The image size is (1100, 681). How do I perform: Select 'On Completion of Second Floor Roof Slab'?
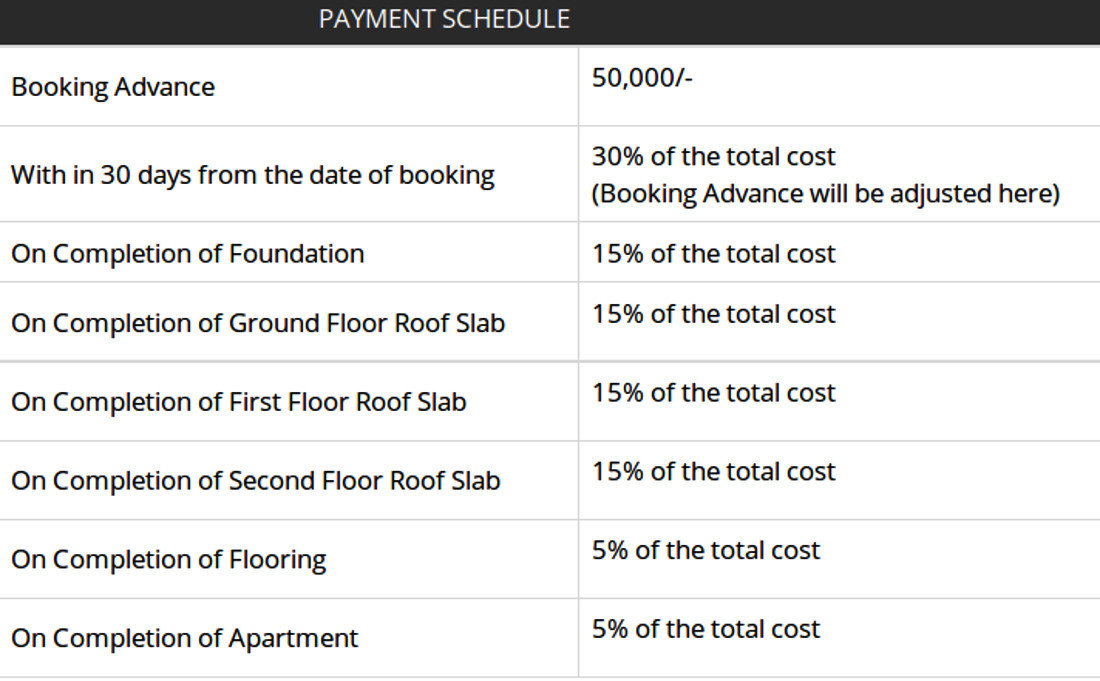(x=256, y=481)
